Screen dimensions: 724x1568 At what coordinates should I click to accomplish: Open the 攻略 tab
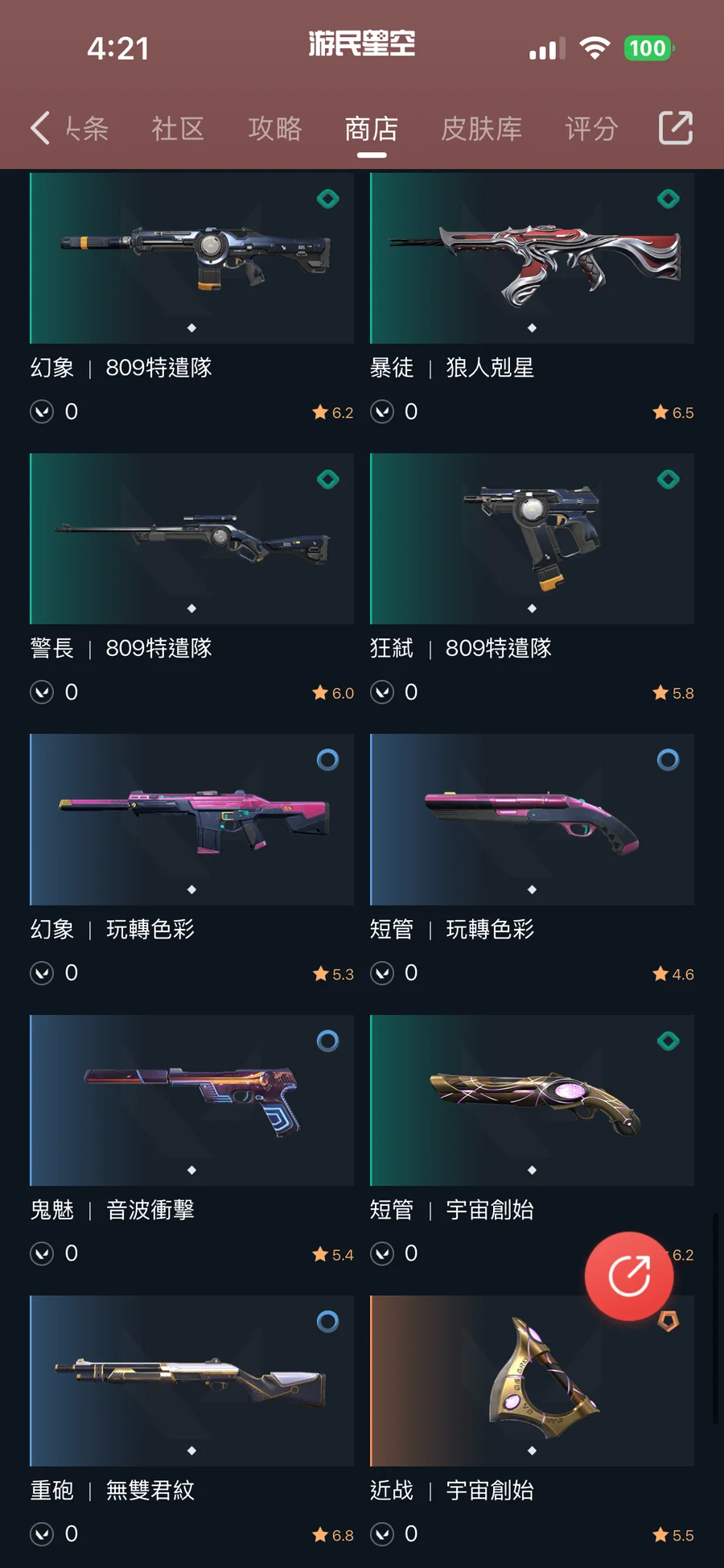pyautogui.click(x=274, y=128)
